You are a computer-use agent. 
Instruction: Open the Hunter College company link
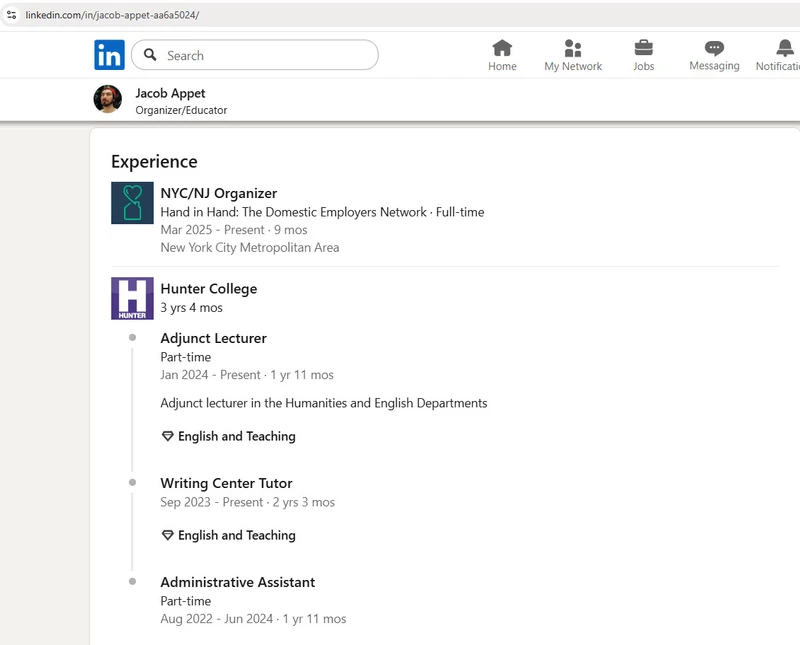(209, 289)
